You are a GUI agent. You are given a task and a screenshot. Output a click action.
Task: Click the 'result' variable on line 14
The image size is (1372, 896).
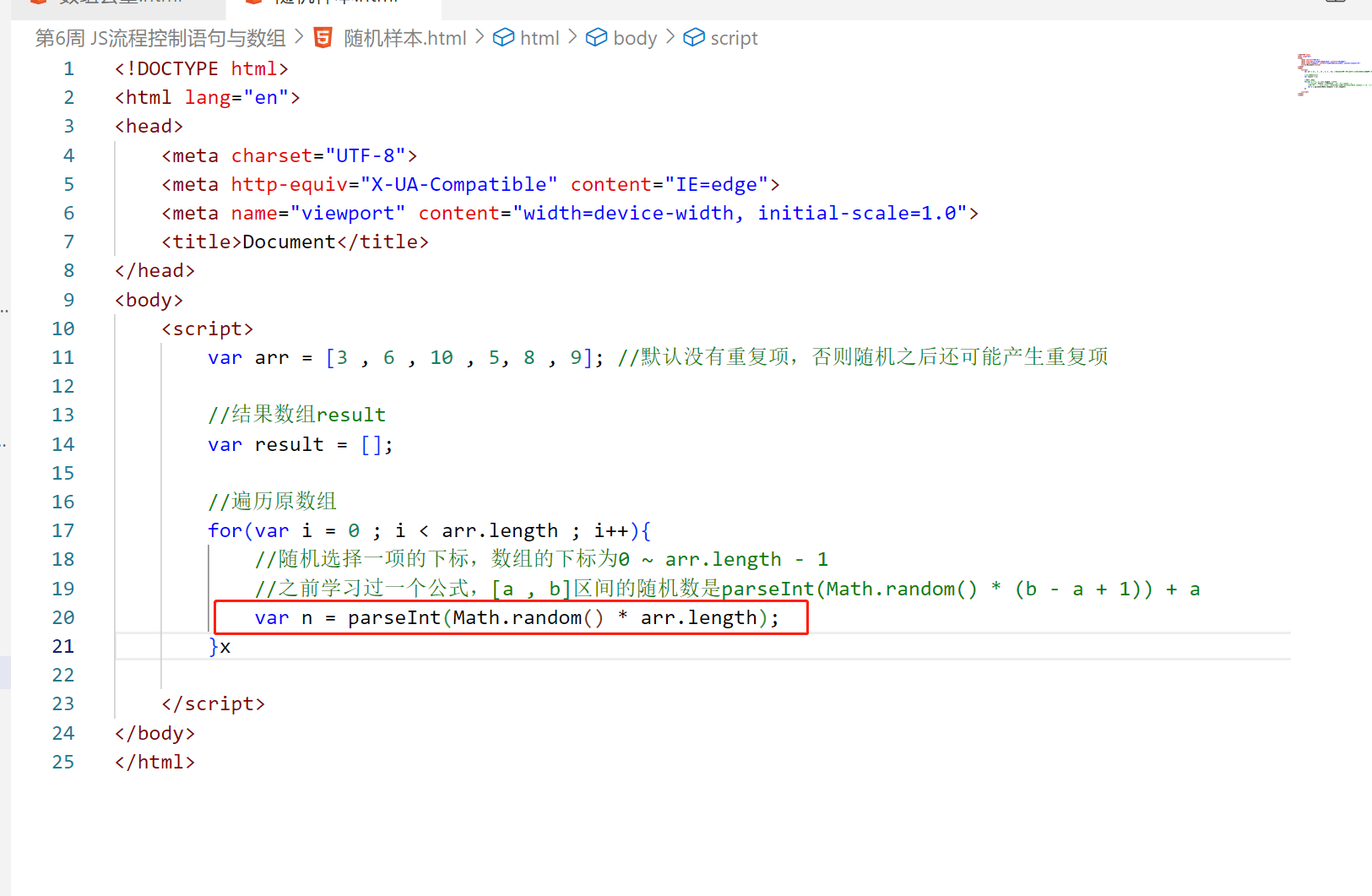pyautogui.click(x=290, y=444)
